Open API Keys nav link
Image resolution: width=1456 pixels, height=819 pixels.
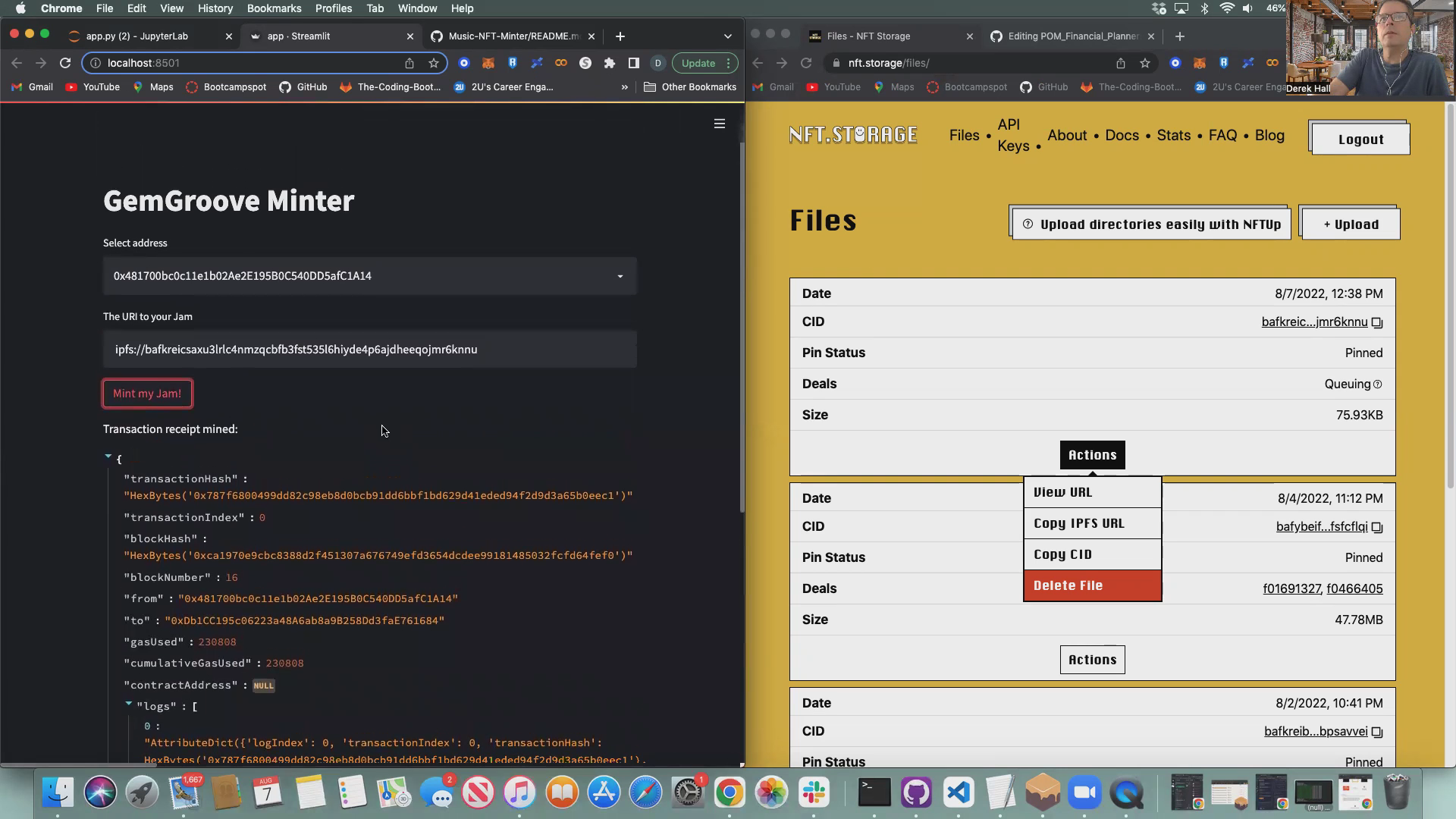click(1013, 135)
